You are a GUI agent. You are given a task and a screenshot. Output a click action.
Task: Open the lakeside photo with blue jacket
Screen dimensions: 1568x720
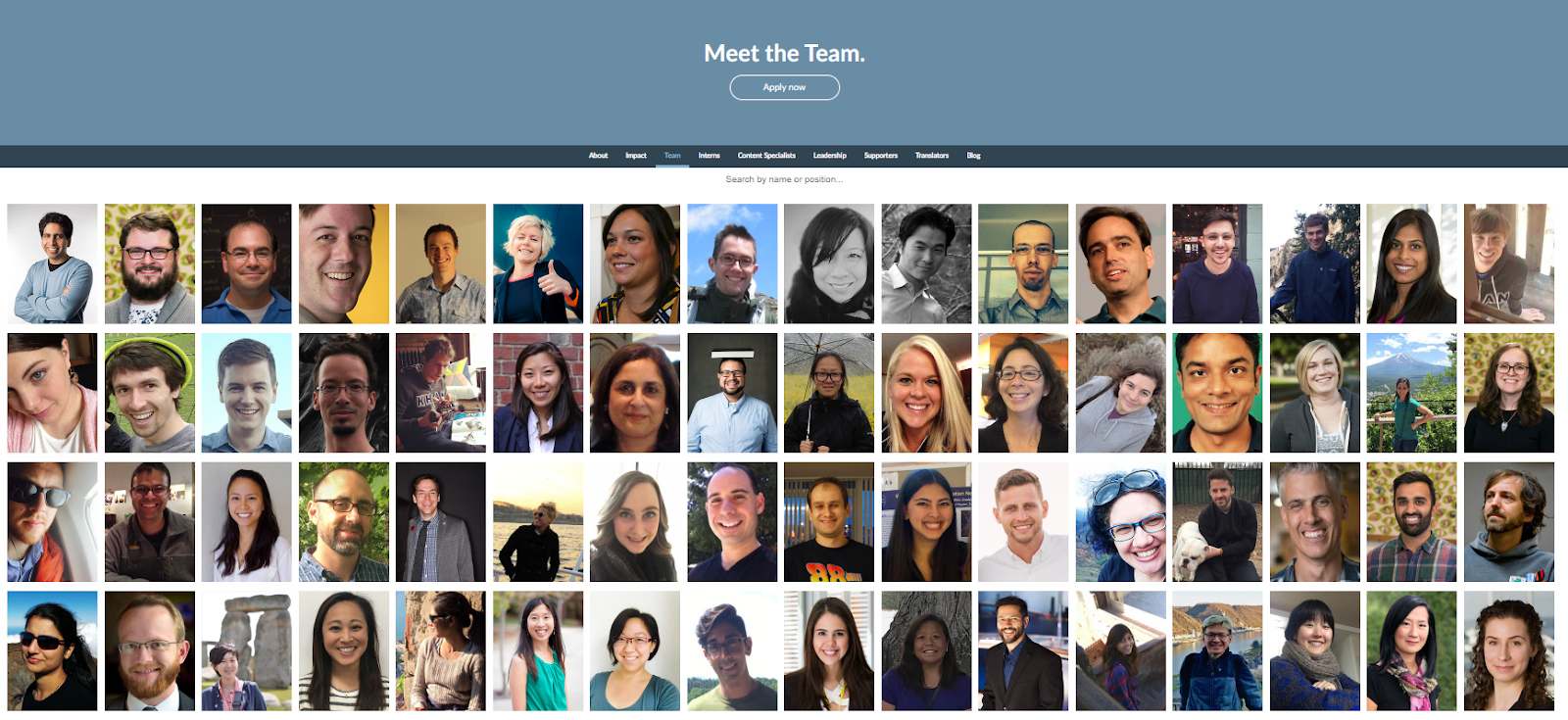[x=1217, y=650]
